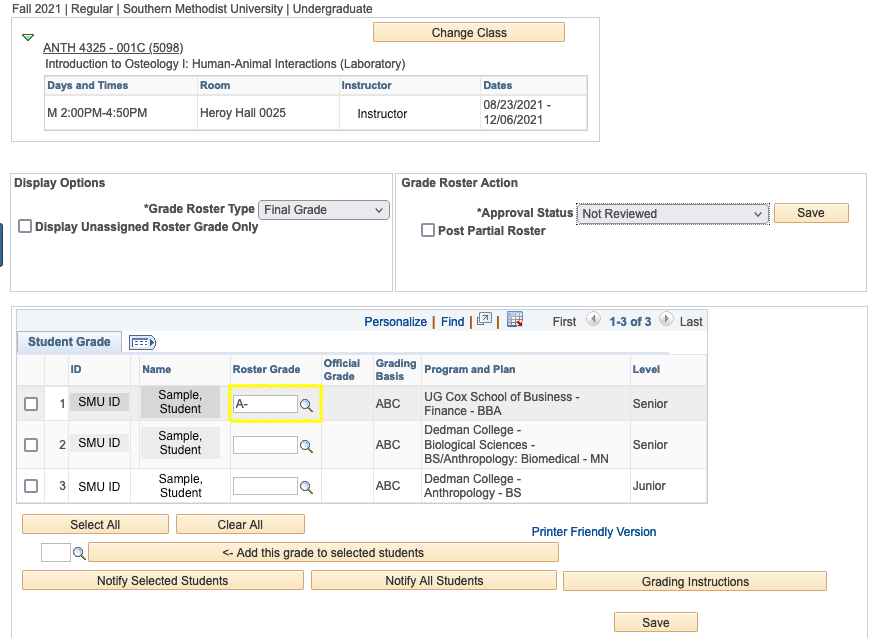The width and height of the screenshot is (871, 638).
Task: Sort by the Official Grade column header
Action: pyautogui.click(x=342, y=370)
